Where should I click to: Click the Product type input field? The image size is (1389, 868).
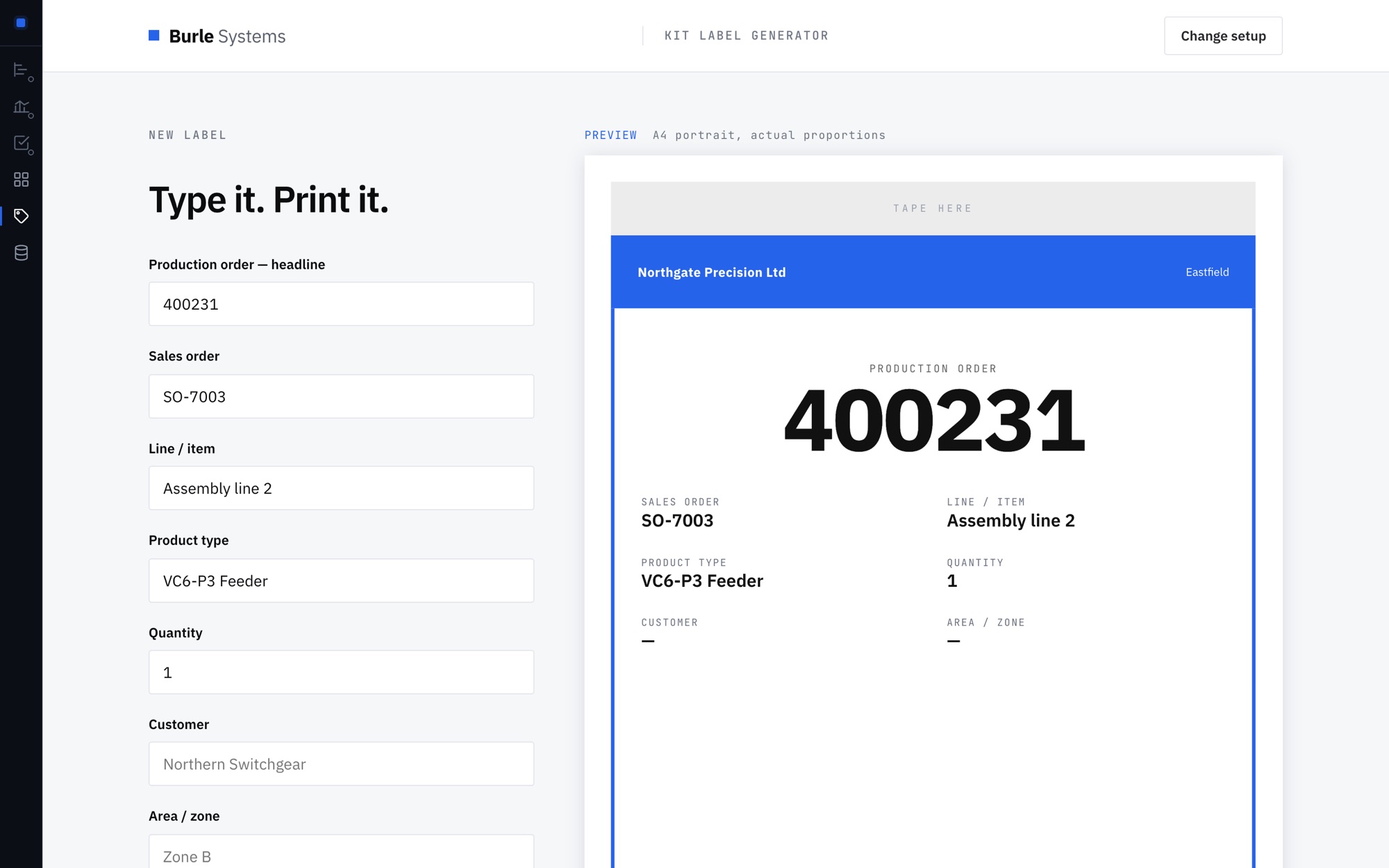[x=341, y=581]
